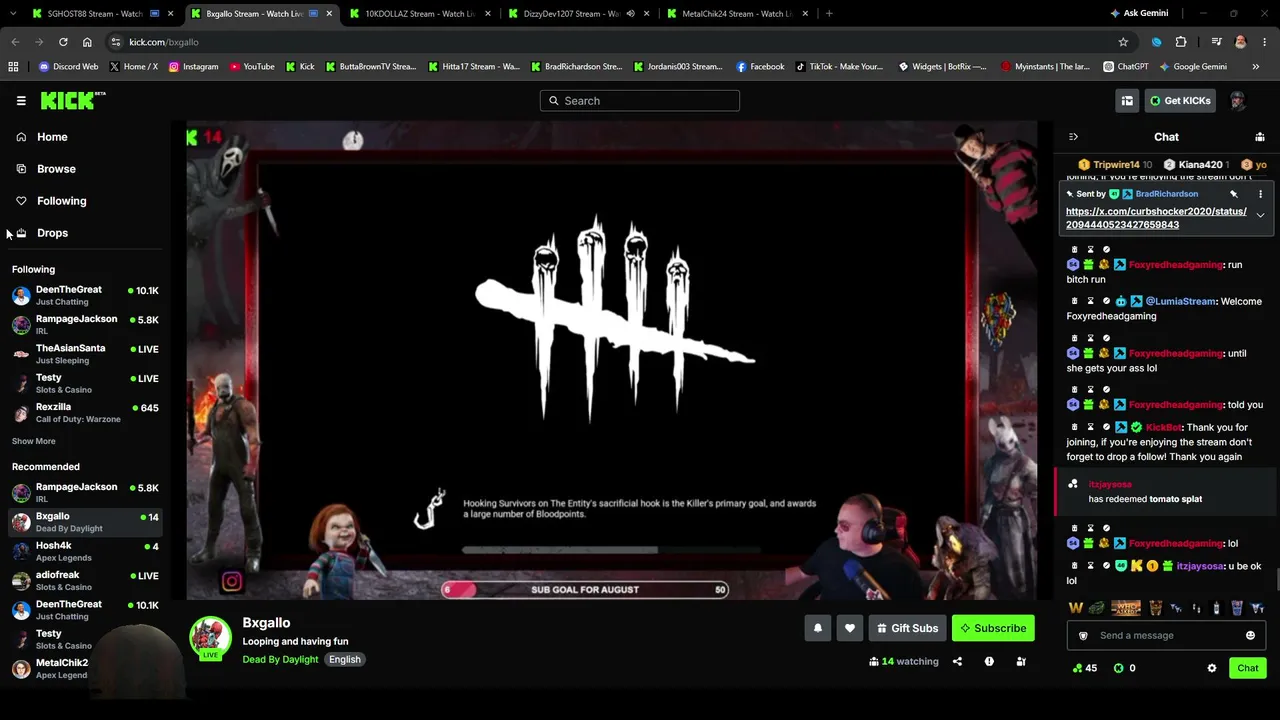The image size is (1280, 720).
Task: Click the Send a message chat input
Action: tap(1167, 635)
